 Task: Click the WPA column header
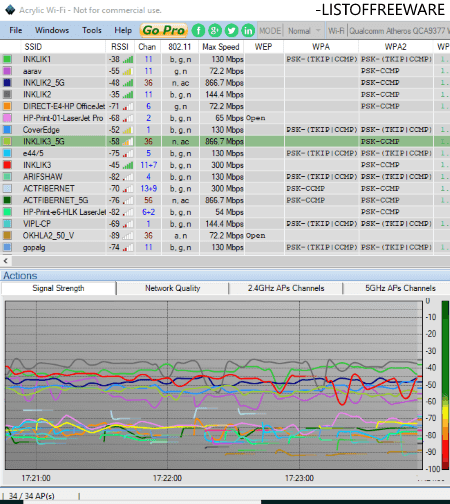click(x=321, y=47)
